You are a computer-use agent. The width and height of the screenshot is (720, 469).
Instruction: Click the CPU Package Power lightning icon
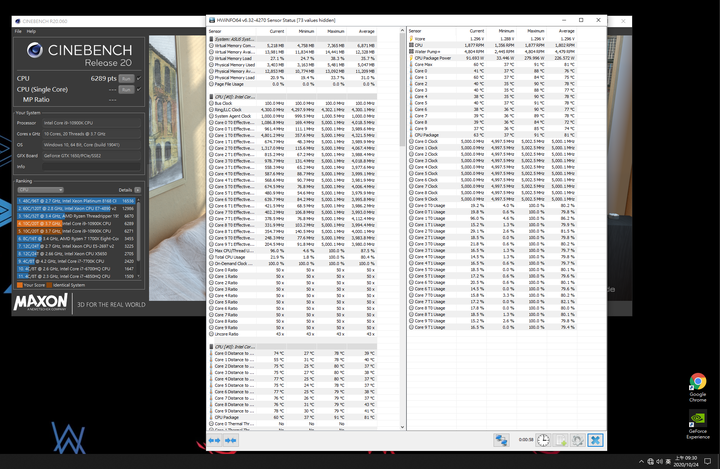pos(411,58)
